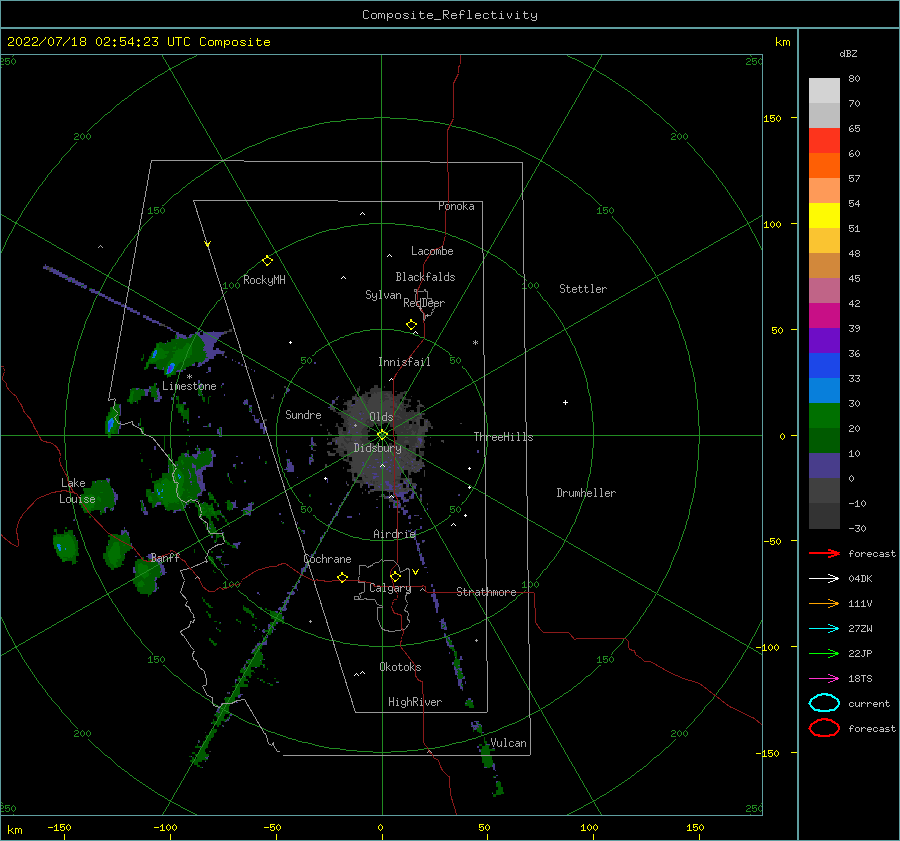Image resolution: width=900 pixels, height=841 pixels.
Task: Click the red forecast ellipse icon
Action: pos(824,728)
